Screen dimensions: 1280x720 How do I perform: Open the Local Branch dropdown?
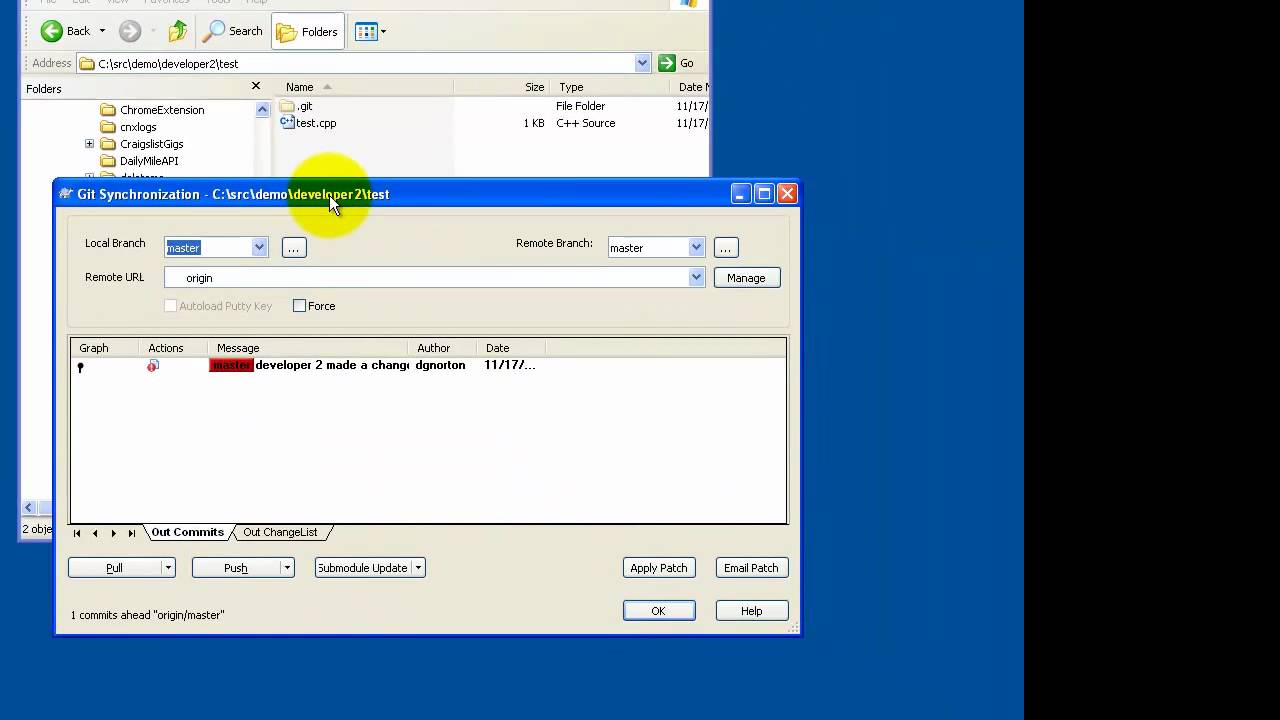tap(259, 247)
